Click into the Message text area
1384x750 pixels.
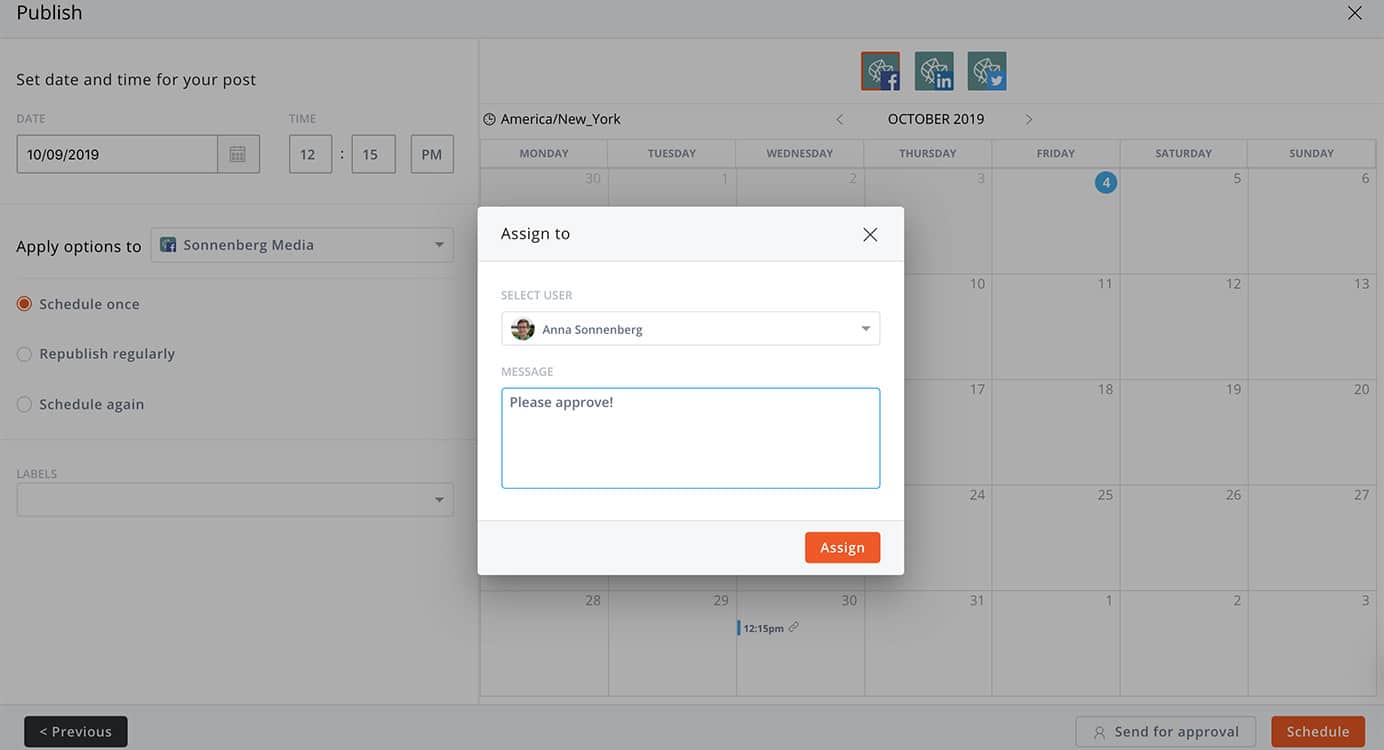tap(691, 438)
